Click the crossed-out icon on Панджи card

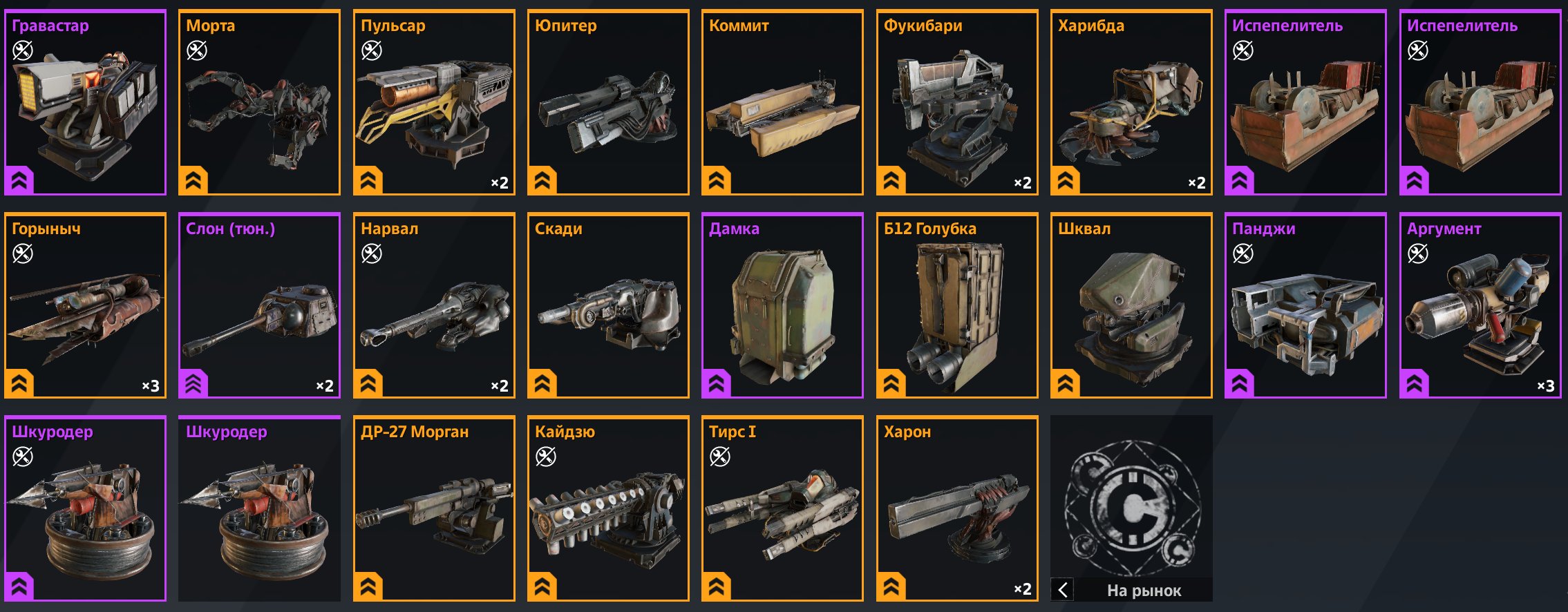click(x=1243, y=254)
